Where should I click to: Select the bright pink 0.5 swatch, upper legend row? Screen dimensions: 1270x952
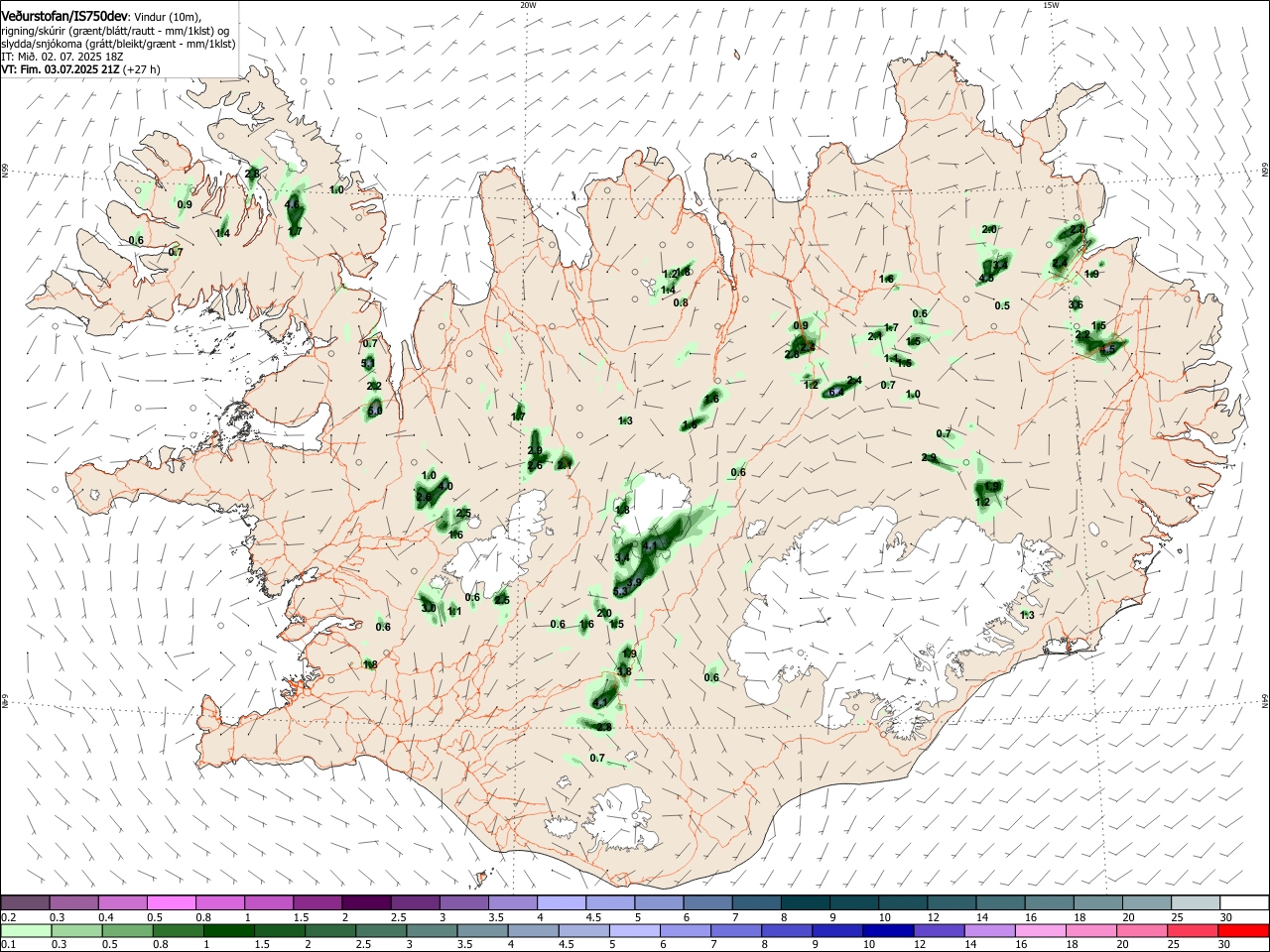click(172, 902)
